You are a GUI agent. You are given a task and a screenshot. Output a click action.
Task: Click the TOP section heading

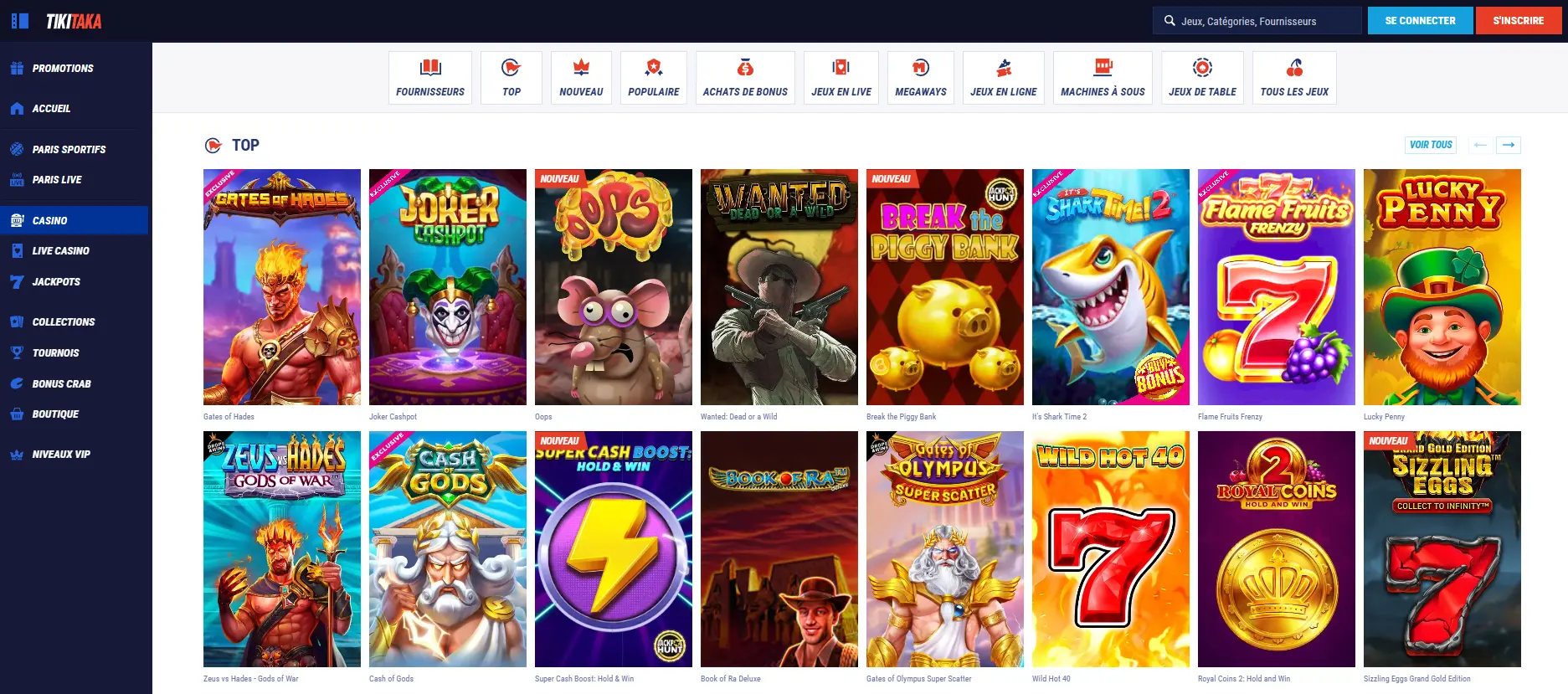click(245, 145)
